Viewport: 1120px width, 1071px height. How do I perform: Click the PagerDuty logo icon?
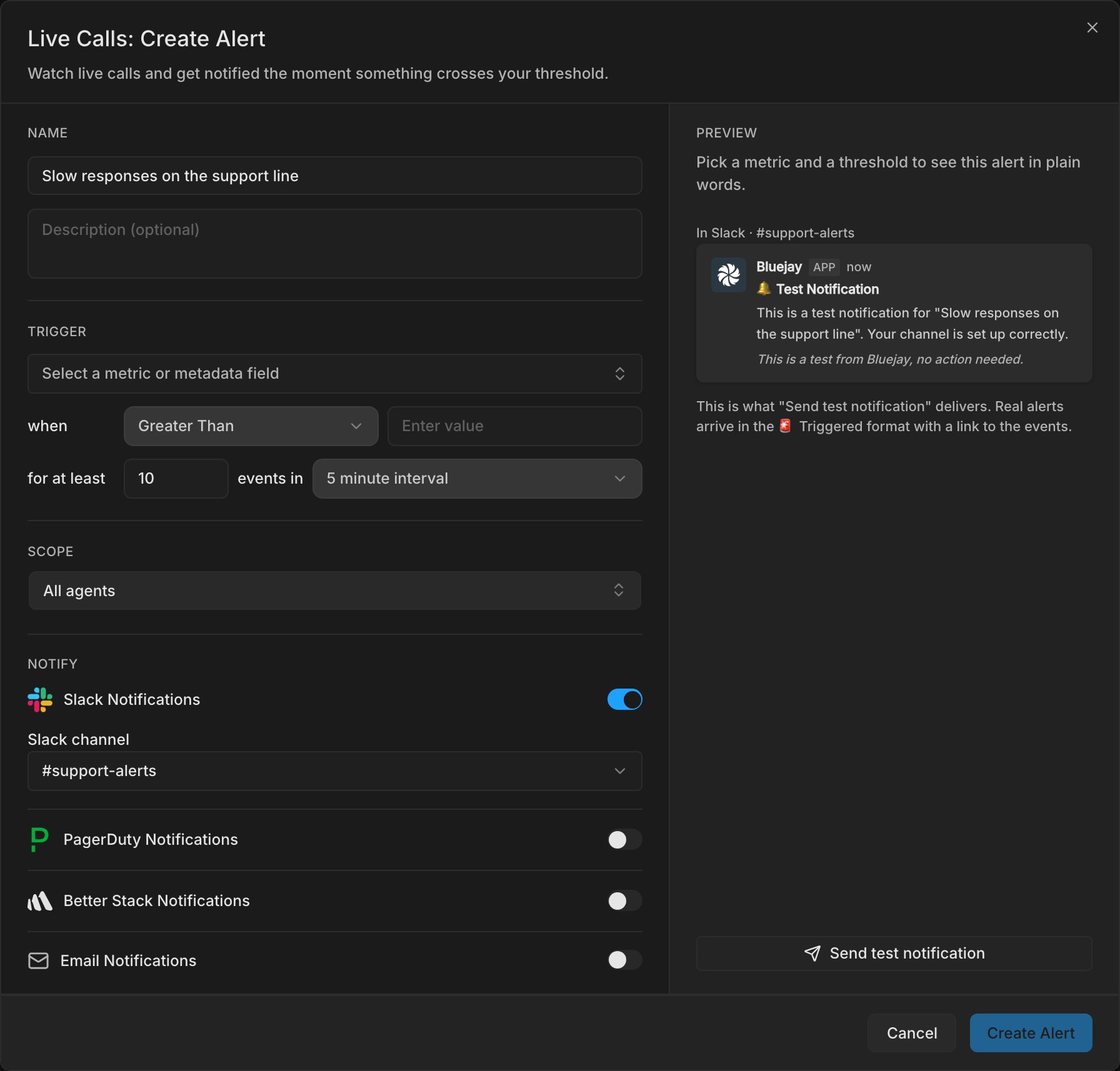pyautogui.click(x=39, y=839)
